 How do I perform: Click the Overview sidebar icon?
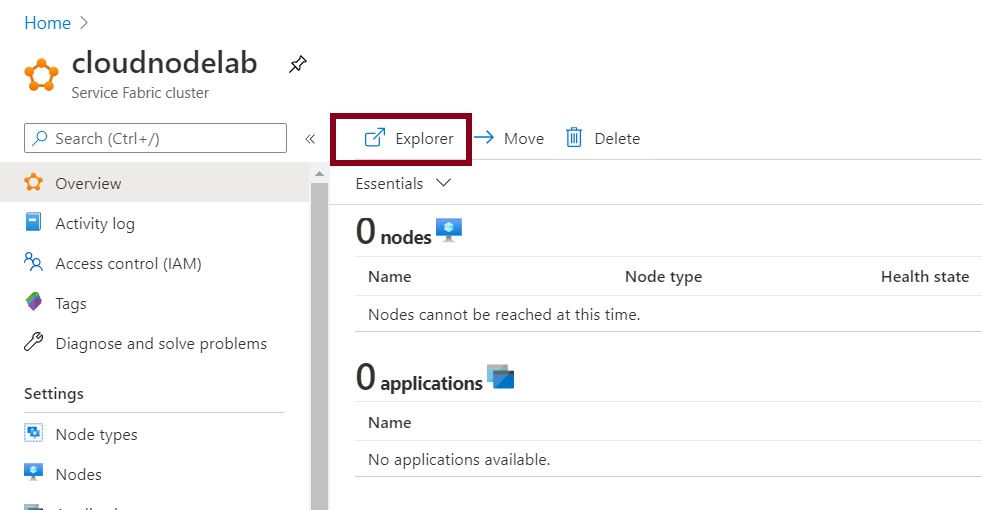tap(33, 182)
